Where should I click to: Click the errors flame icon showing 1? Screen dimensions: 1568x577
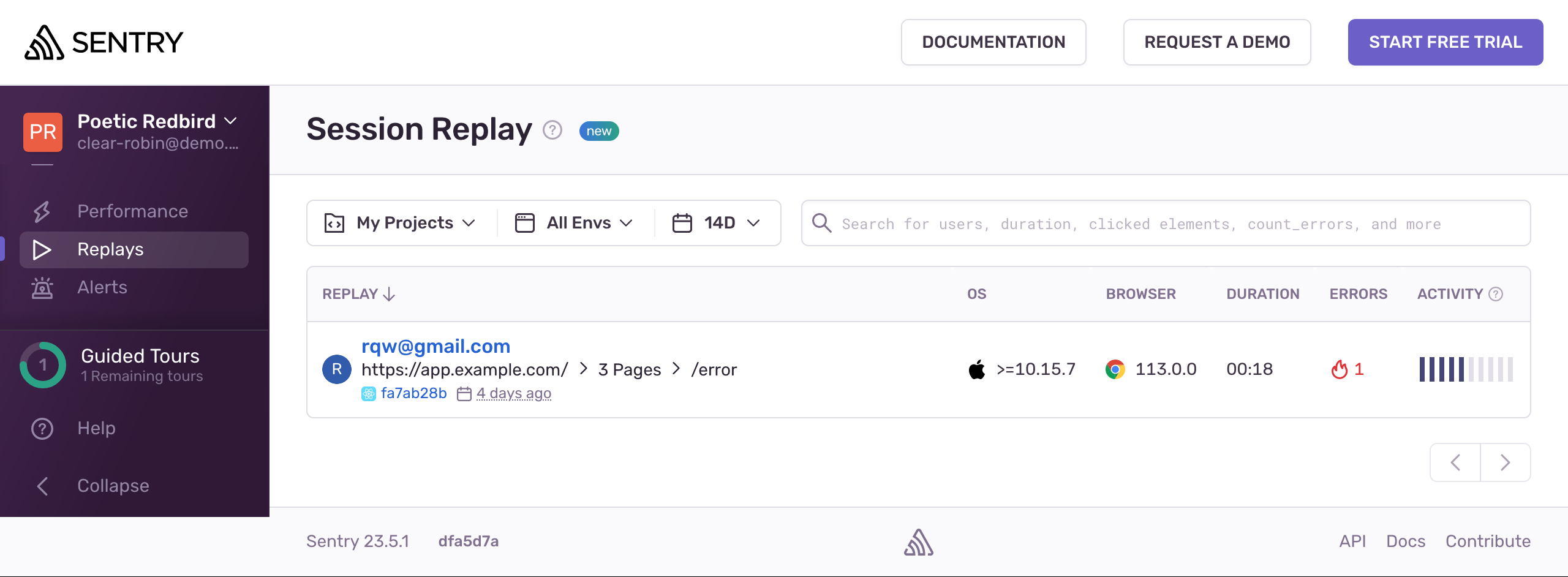click(x=1340, y=369)
